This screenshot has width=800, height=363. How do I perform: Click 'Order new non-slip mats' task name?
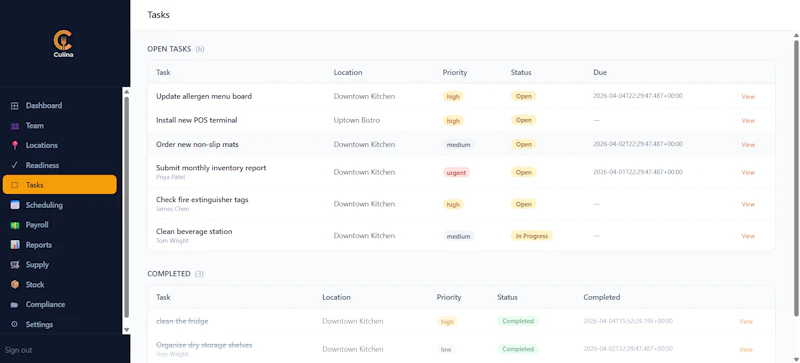[197, 144]
